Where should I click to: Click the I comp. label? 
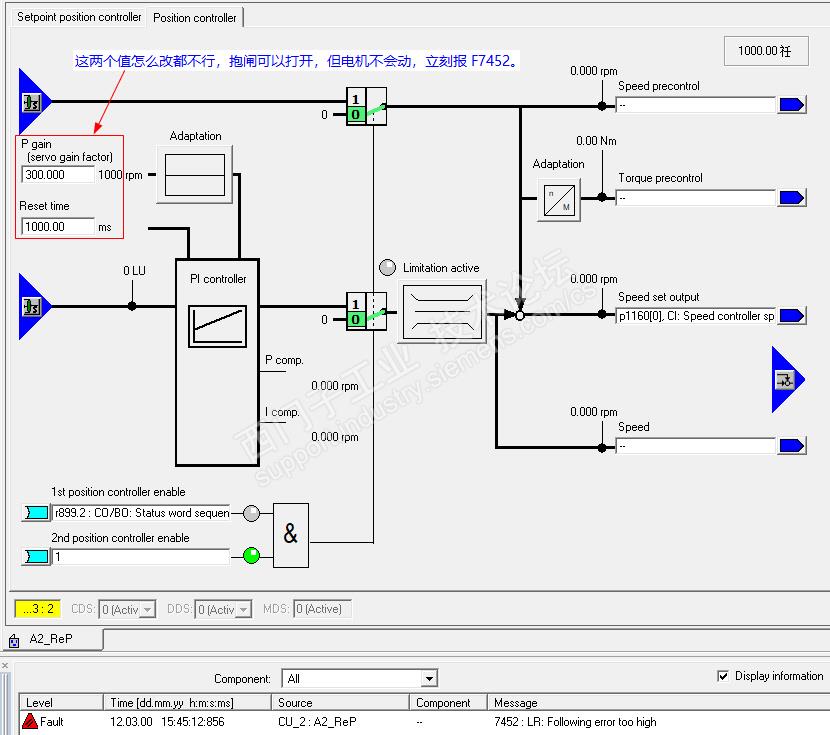(282, 412)
